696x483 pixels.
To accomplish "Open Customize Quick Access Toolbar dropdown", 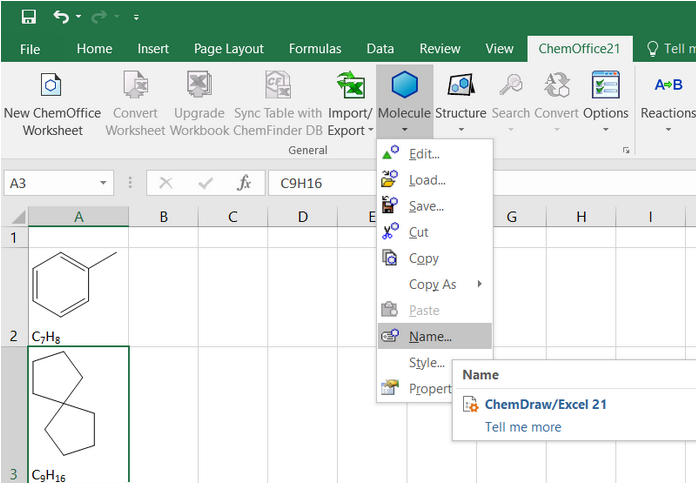I will (x=136, y=17).
